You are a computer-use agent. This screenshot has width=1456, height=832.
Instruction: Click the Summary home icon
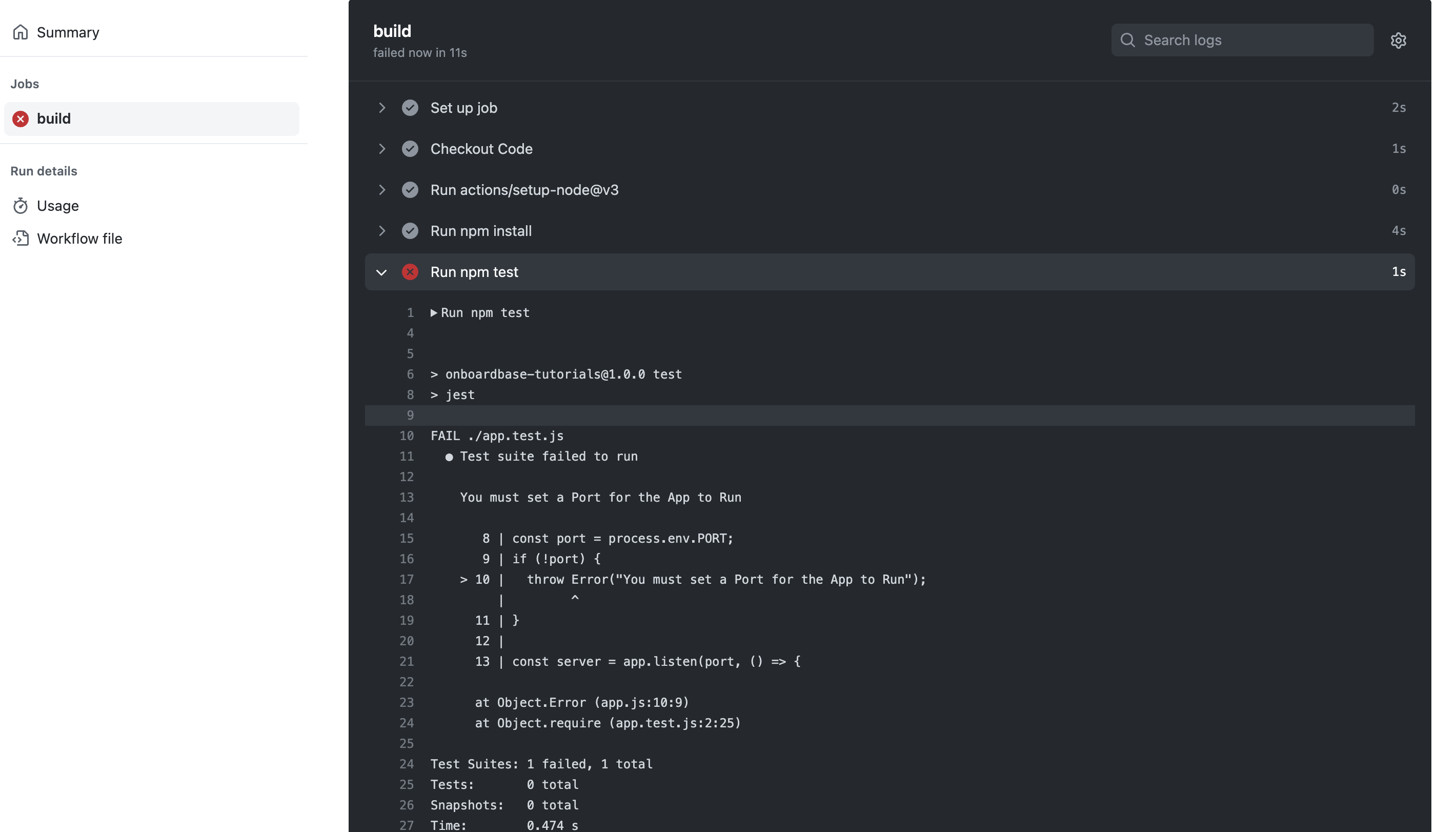[21, 32]
